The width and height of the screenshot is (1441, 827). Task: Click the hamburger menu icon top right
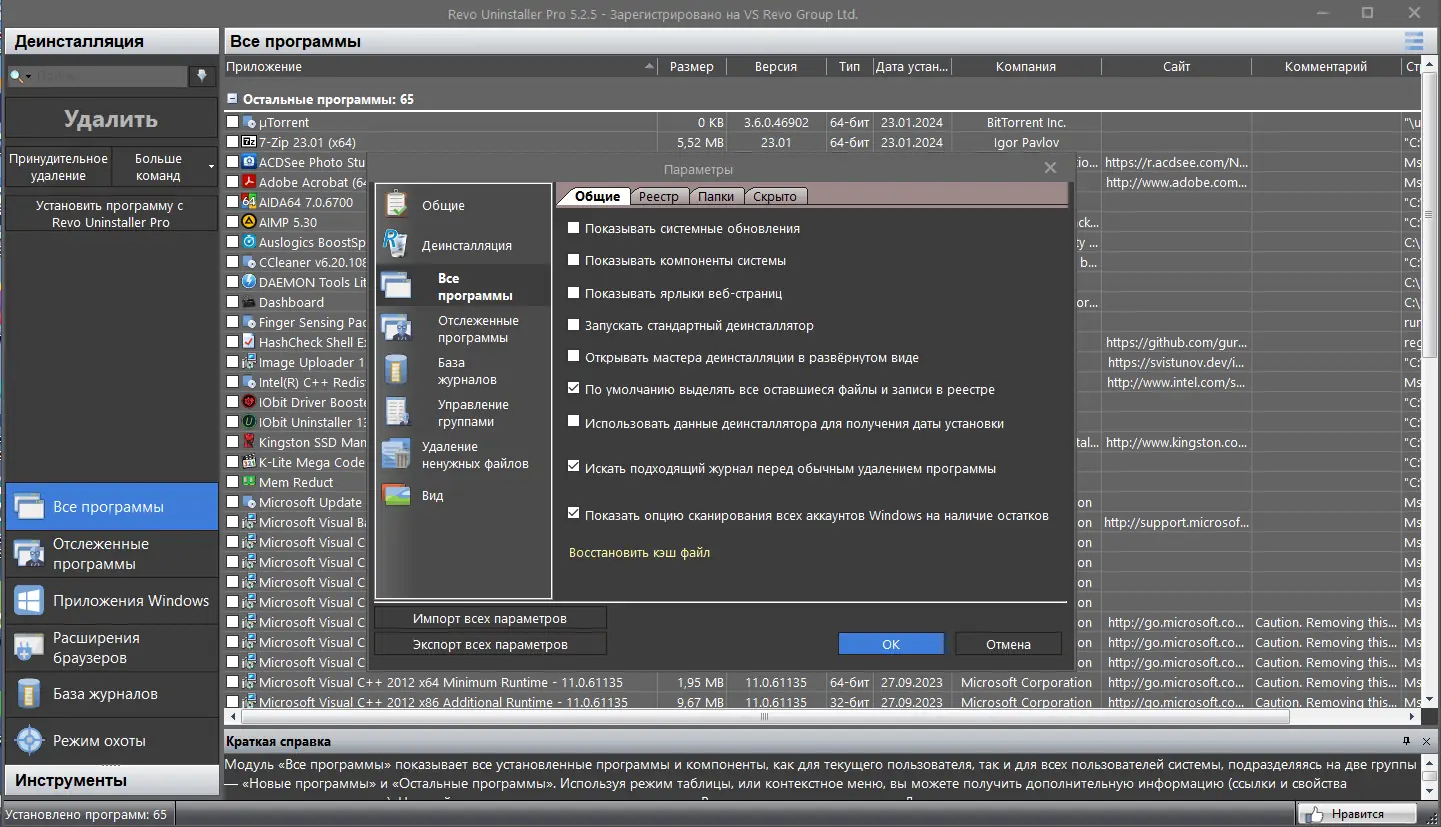tap(1413, 41)
